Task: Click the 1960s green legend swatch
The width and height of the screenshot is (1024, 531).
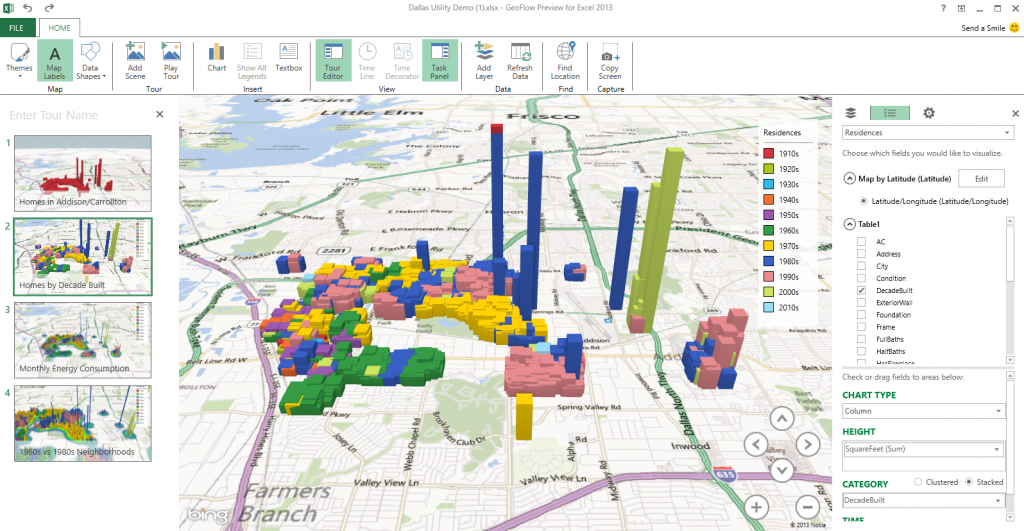Action: click(769, 231)
